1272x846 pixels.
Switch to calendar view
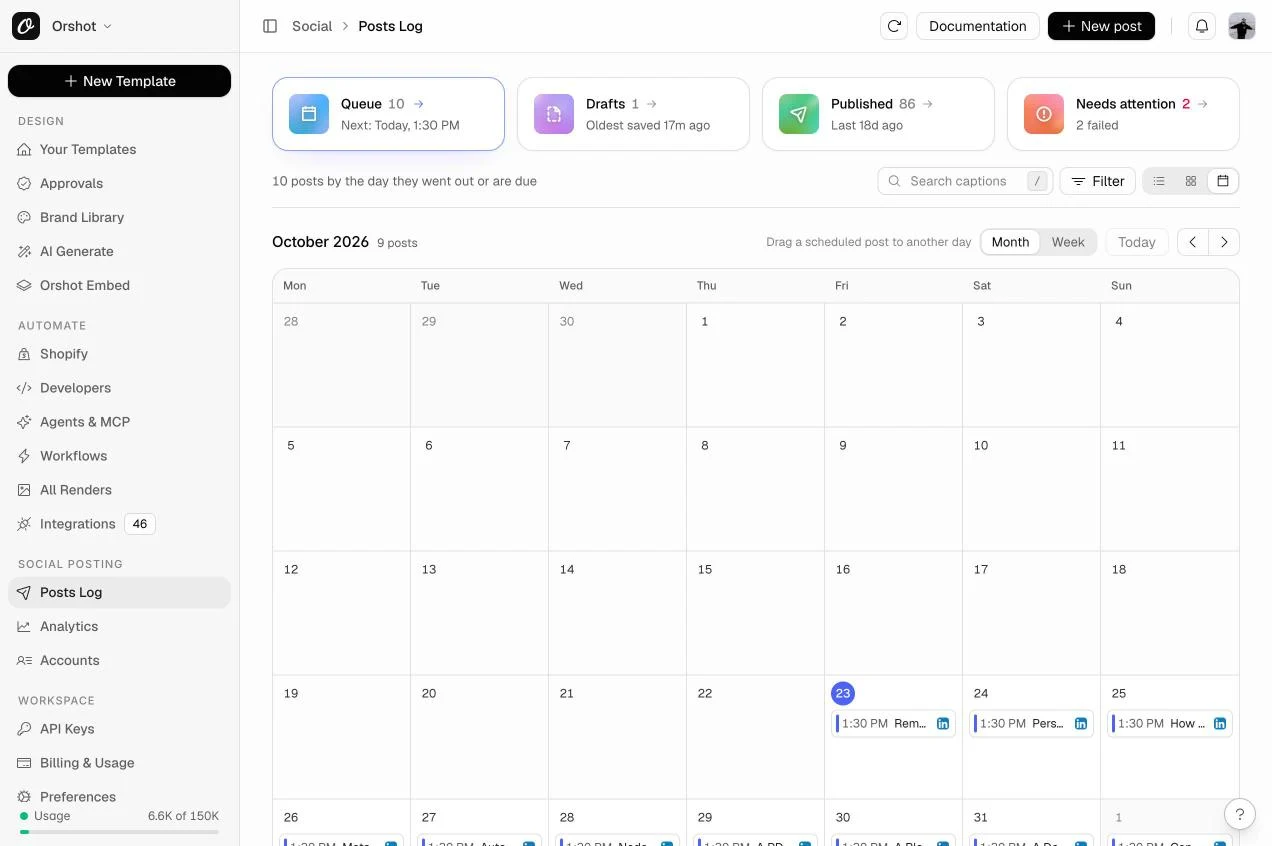pyautogui.click(x=1223, y=181)
